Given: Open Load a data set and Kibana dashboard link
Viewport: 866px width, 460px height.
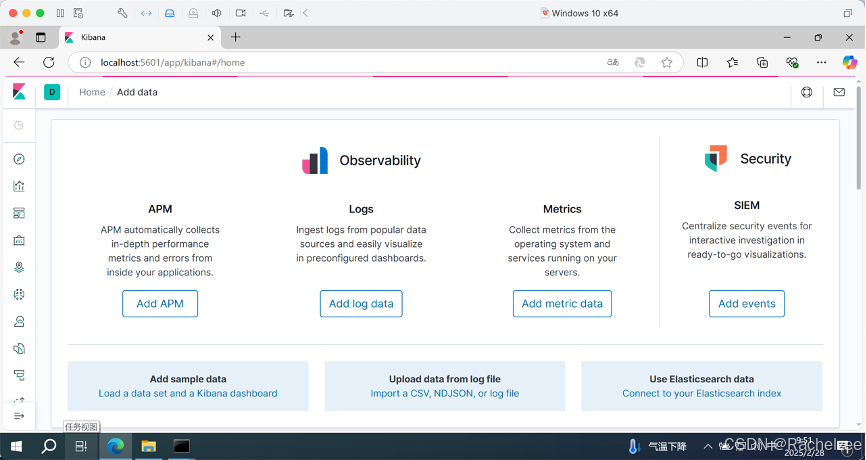Looking at the screenshot, I should 188,393.
